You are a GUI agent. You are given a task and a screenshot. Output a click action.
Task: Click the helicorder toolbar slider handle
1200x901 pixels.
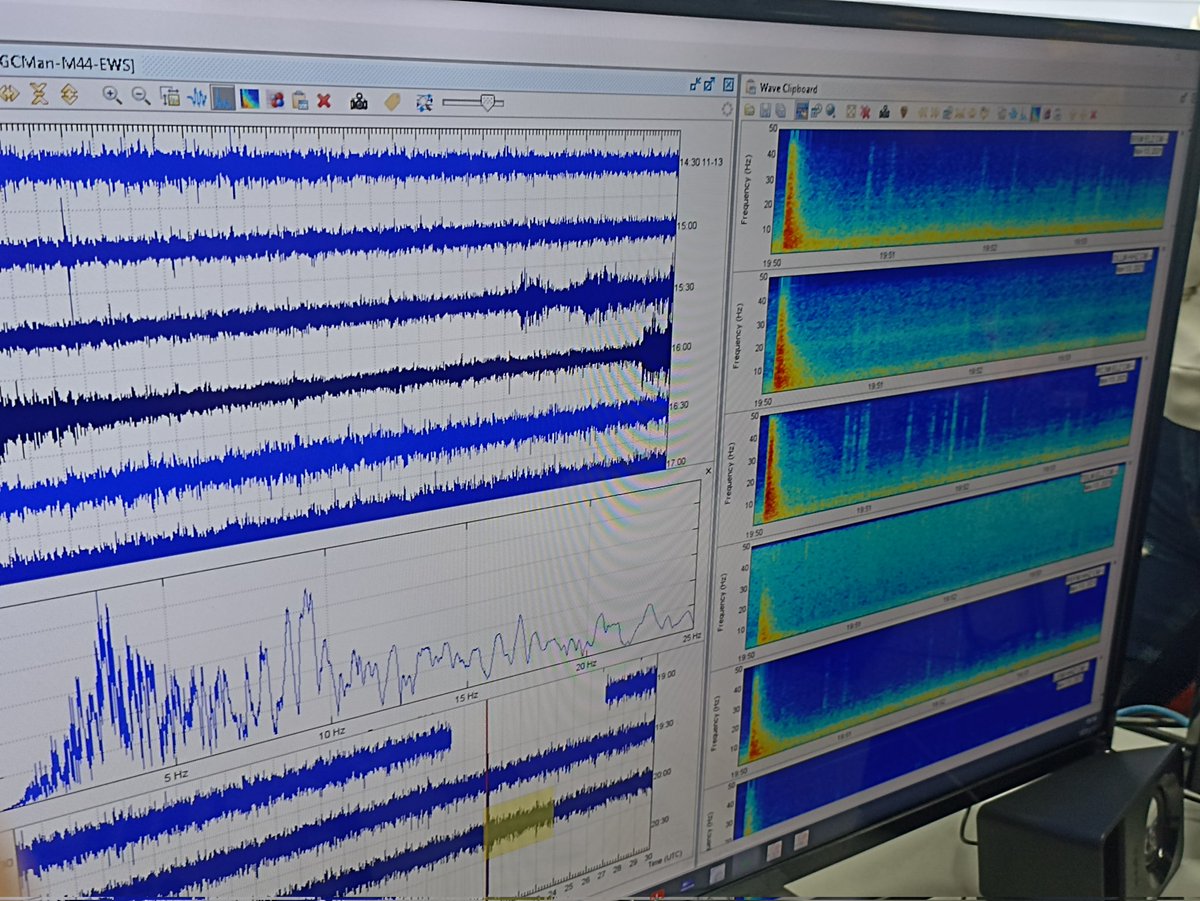click(x=488, y=102)
